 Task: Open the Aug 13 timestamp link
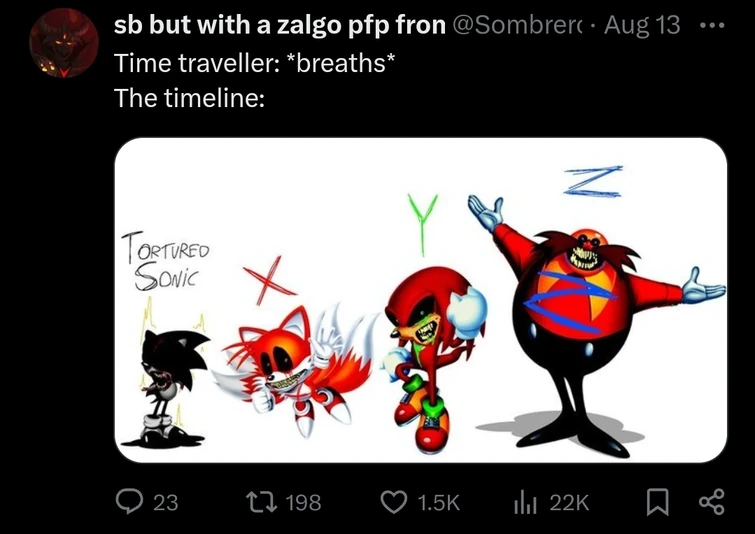[x=642, y=25]
